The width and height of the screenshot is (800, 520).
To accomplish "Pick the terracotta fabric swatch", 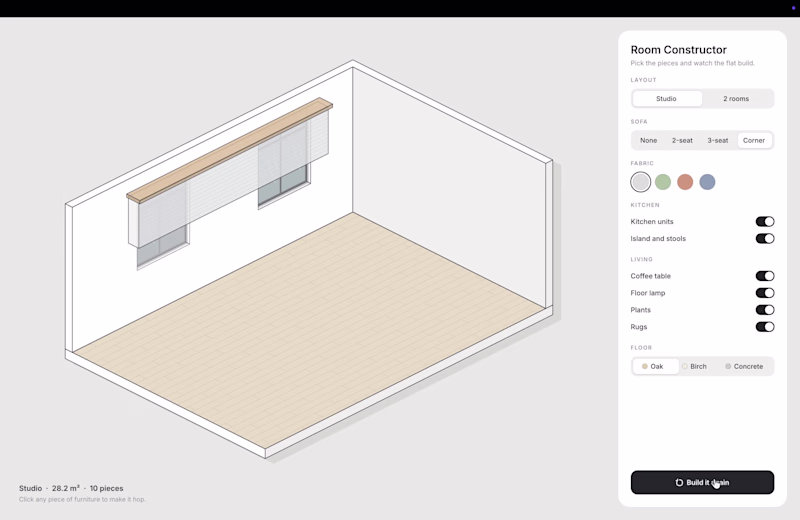I will pyautogui.click(x=685, y=182).
